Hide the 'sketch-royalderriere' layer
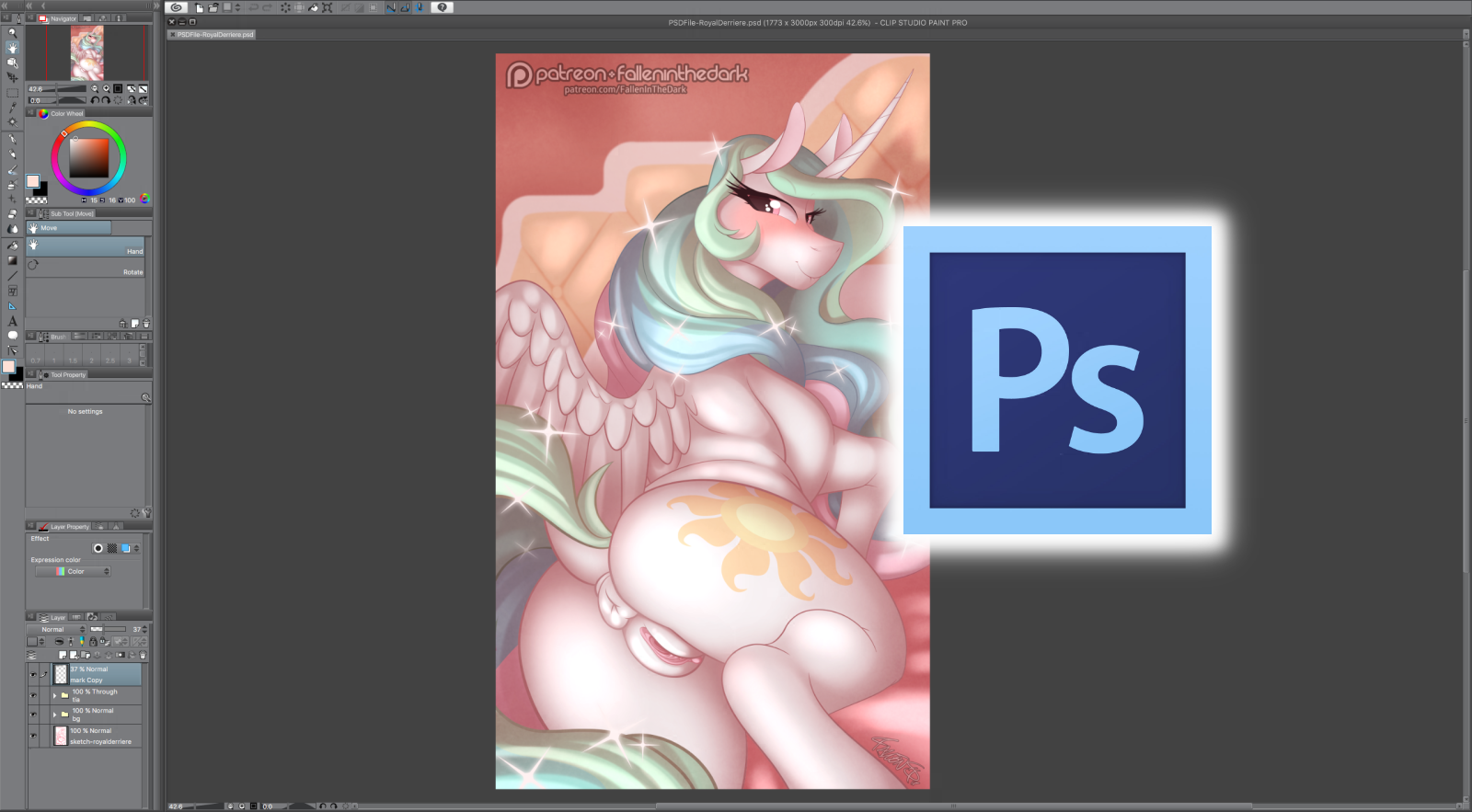 (33, 736)
